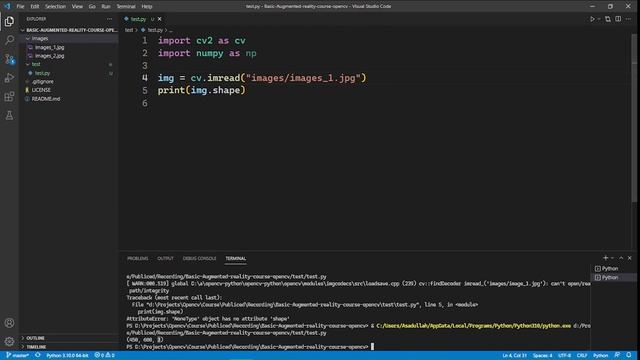Open the Help menu
This screenshot has height=360, width=640.
(147, 7)
